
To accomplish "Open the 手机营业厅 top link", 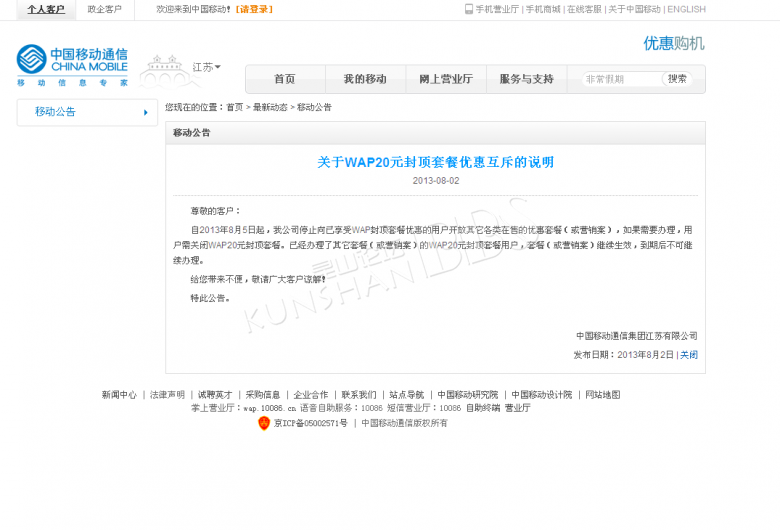I will [x=497, y=9].
